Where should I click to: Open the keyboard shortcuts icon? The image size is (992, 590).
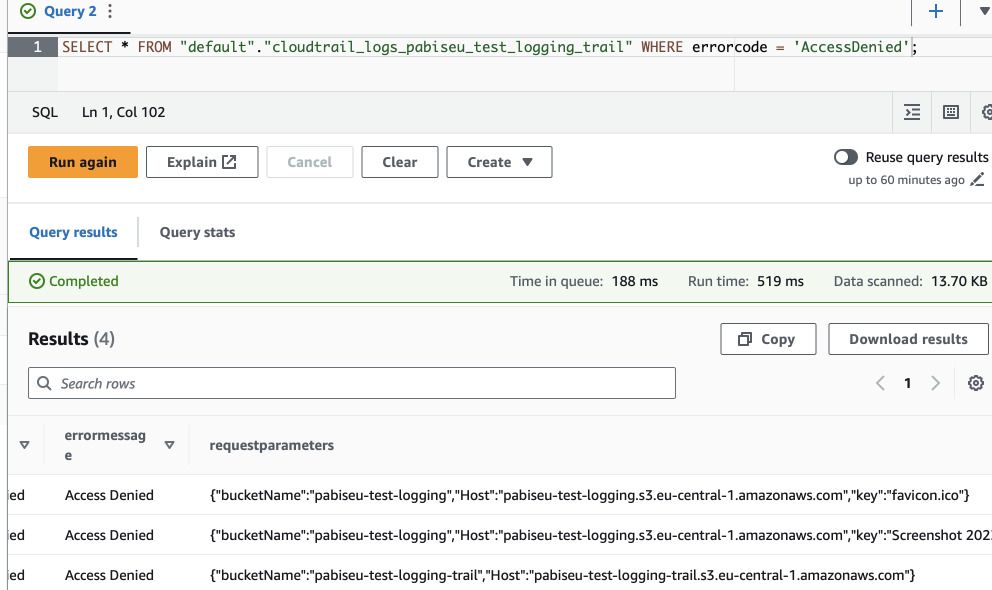[951, 112]
